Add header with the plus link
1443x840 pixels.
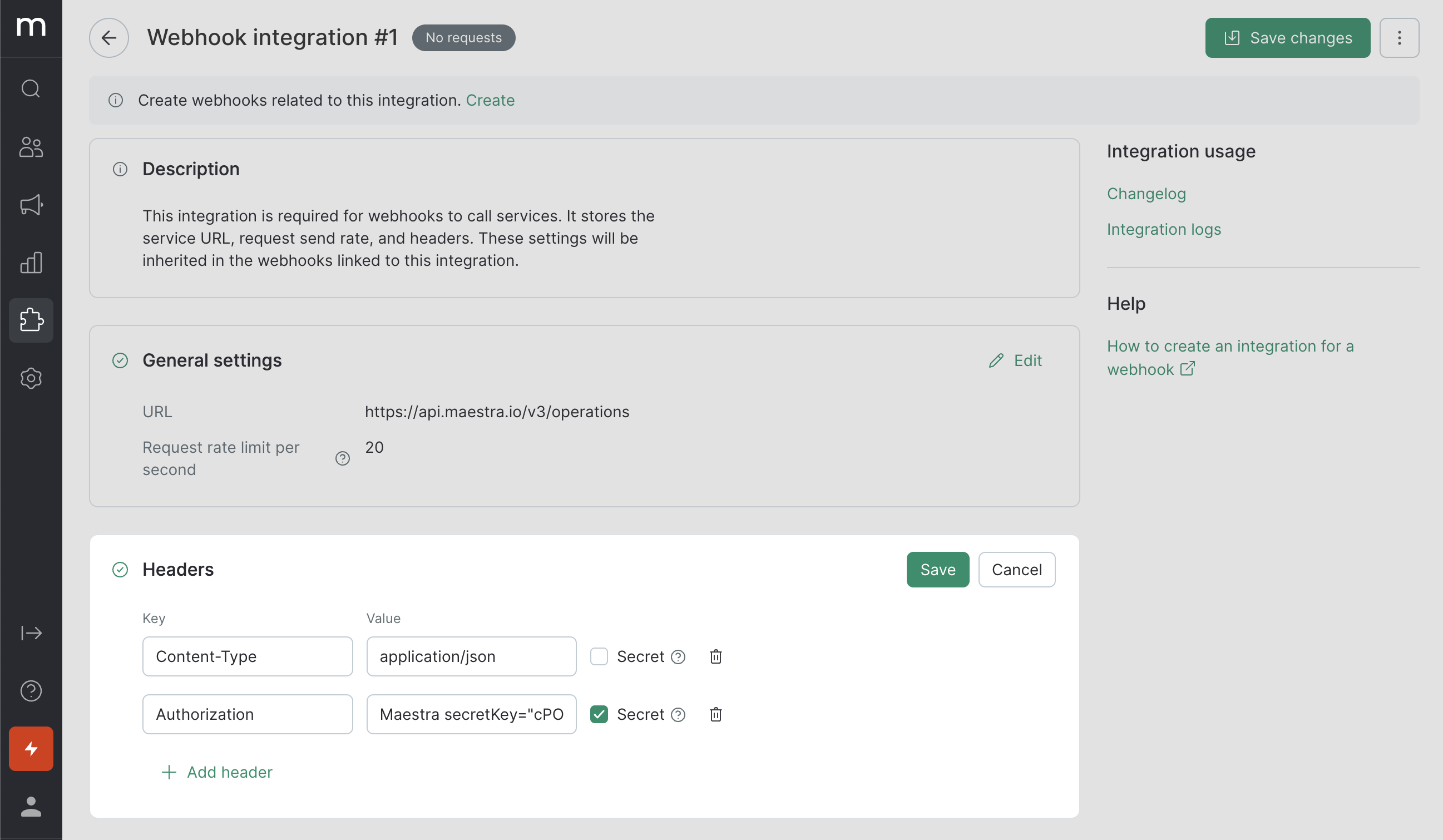click(217, 773)
